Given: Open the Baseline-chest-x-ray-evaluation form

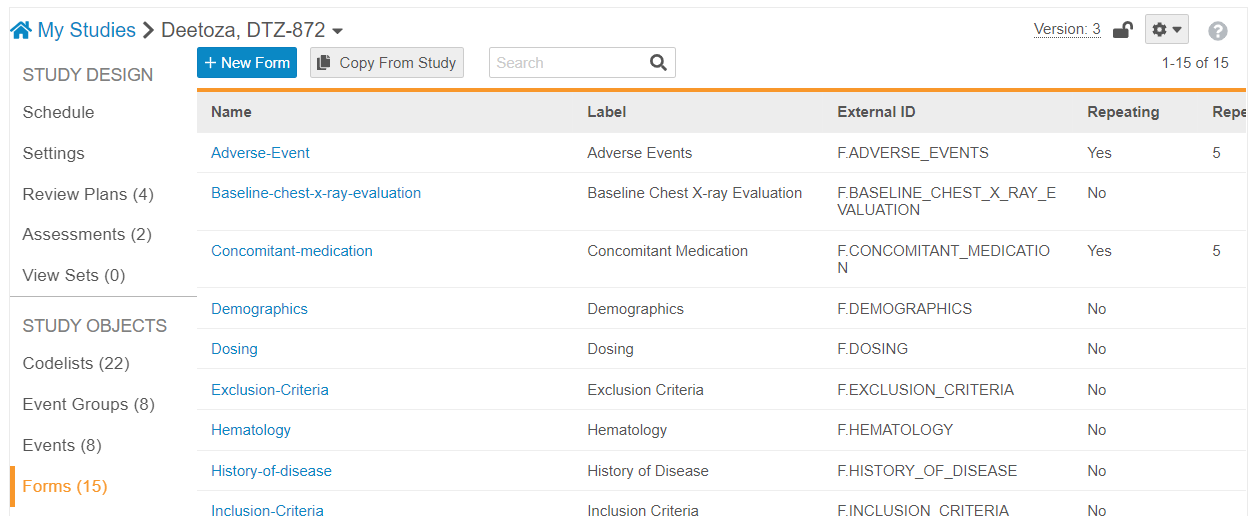Looking at the screenshot, I should click(x=315, y=193).
